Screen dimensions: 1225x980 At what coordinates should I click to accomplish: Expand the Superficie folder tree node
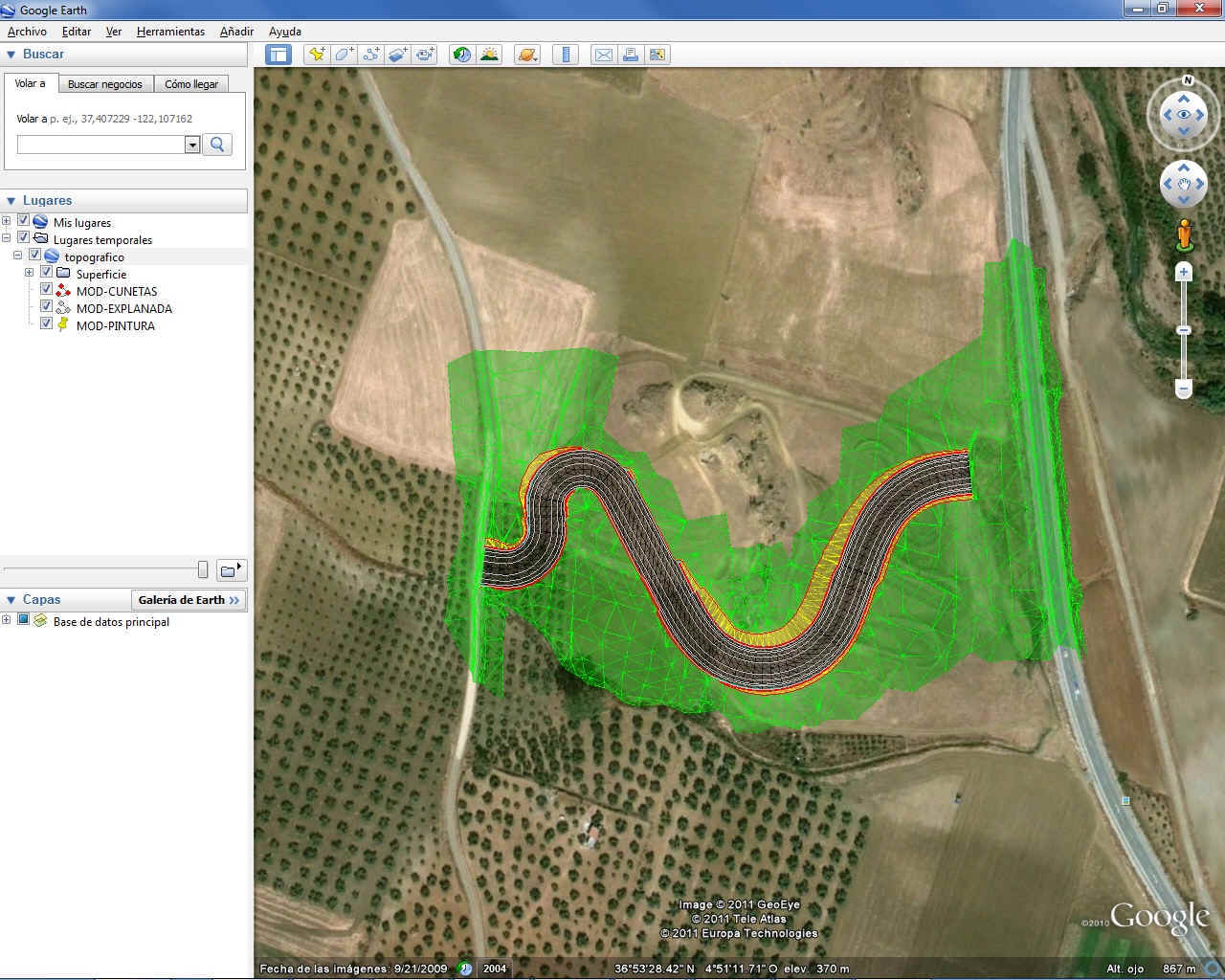(29, 274)
